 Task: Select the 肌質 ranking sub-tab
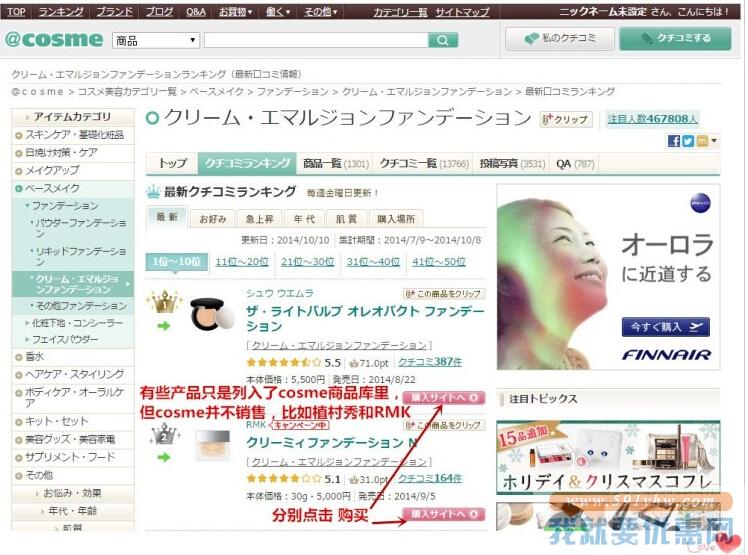pos(346,219)
